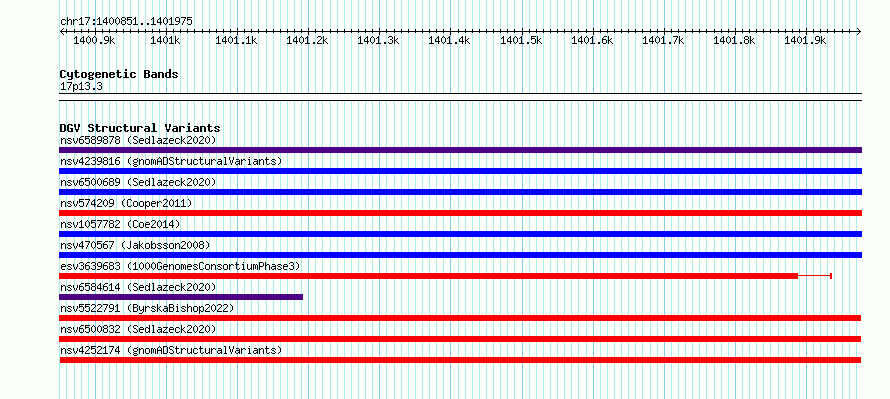Open nsv6500832 (Sedlazeck2020) variant label
Viewport: 890px width, 399px height.
(138, 329)
